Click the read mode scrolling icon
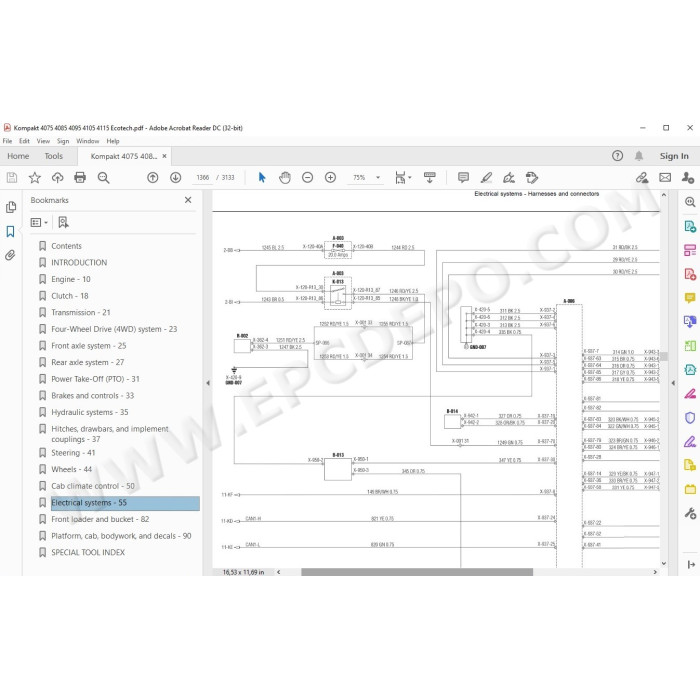Screen dimensions: 700x700 430,178
